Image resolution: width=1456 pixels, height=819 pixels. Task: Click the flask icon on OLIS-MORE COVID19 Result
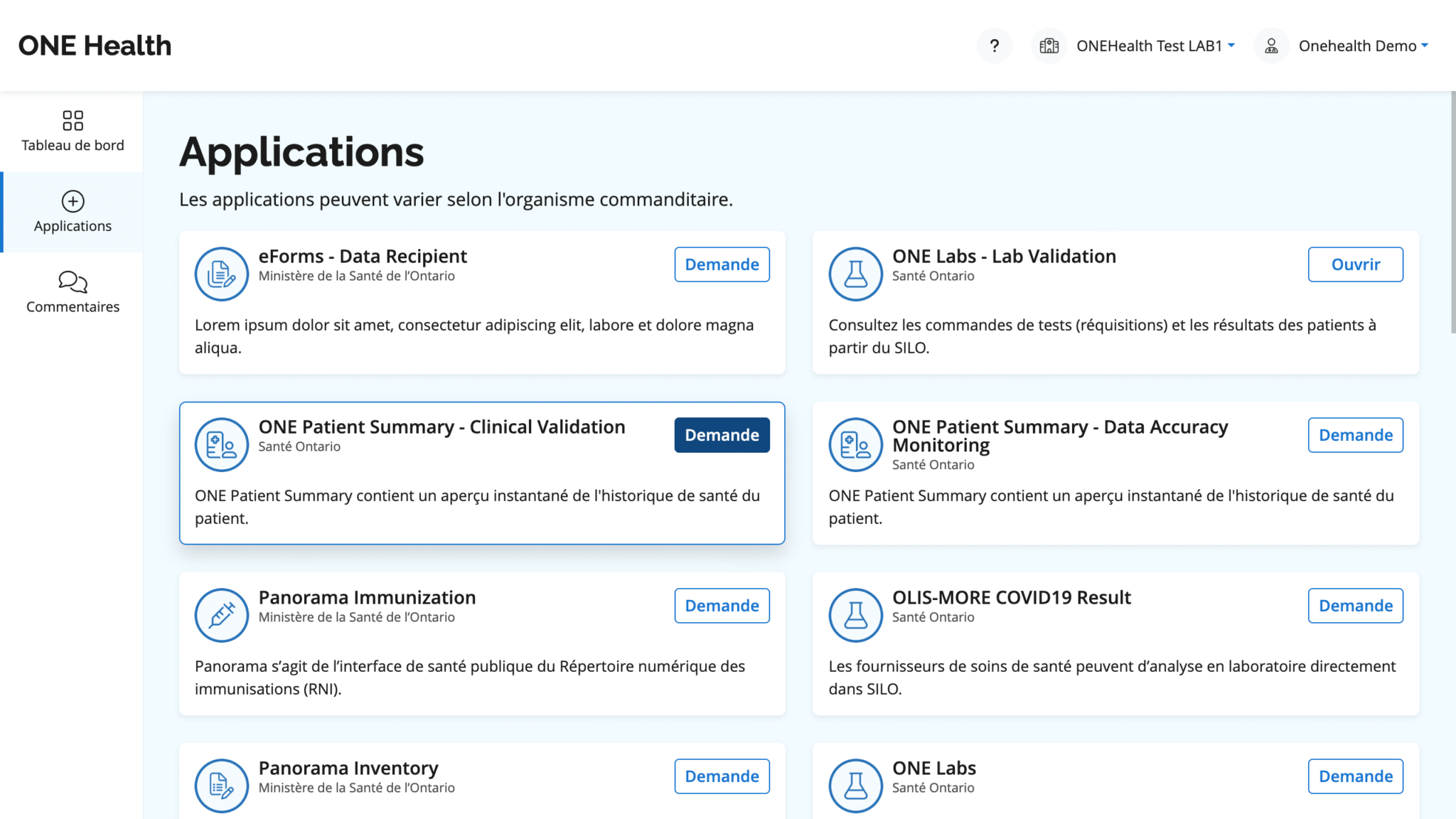click(855, 615)
